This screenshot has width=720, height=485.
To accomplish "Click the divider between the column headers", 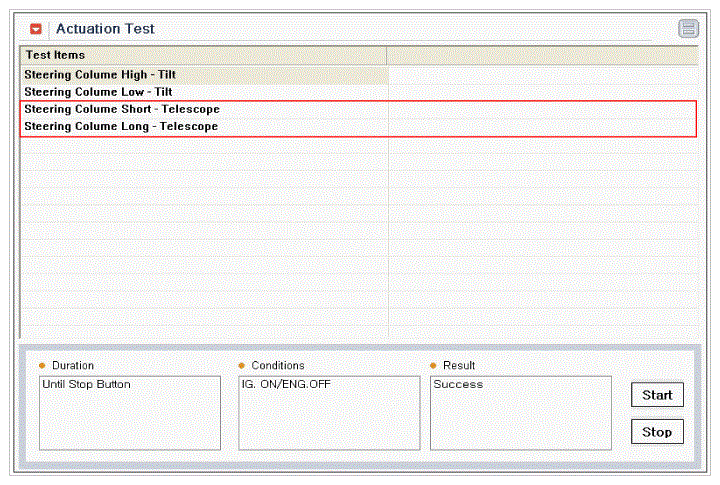I will tap(387, 55).
